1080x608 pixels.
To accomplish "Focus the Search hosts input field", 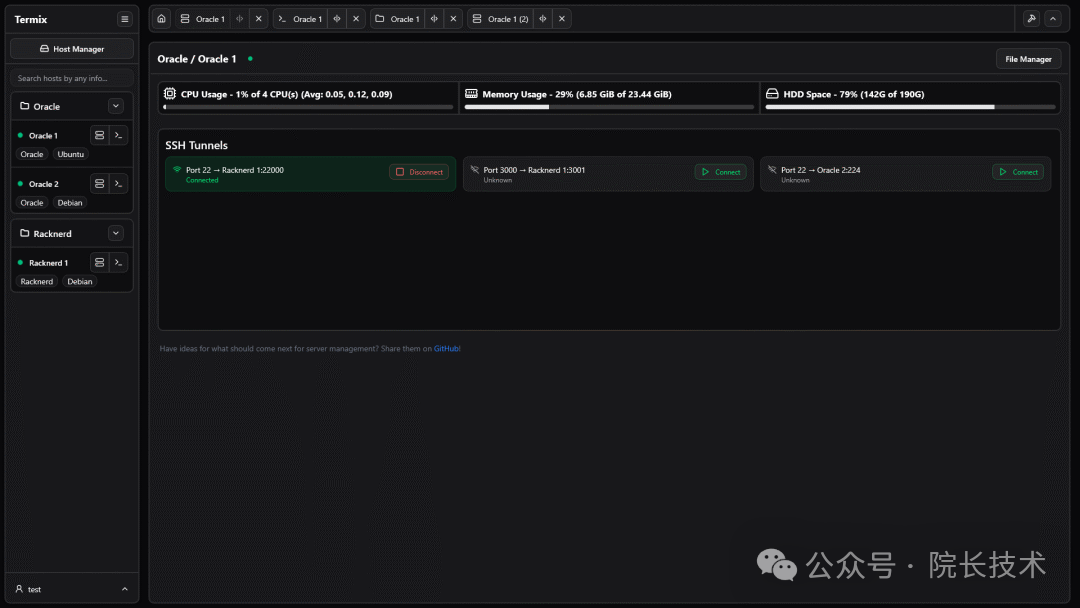I will [x=72, y=78].
